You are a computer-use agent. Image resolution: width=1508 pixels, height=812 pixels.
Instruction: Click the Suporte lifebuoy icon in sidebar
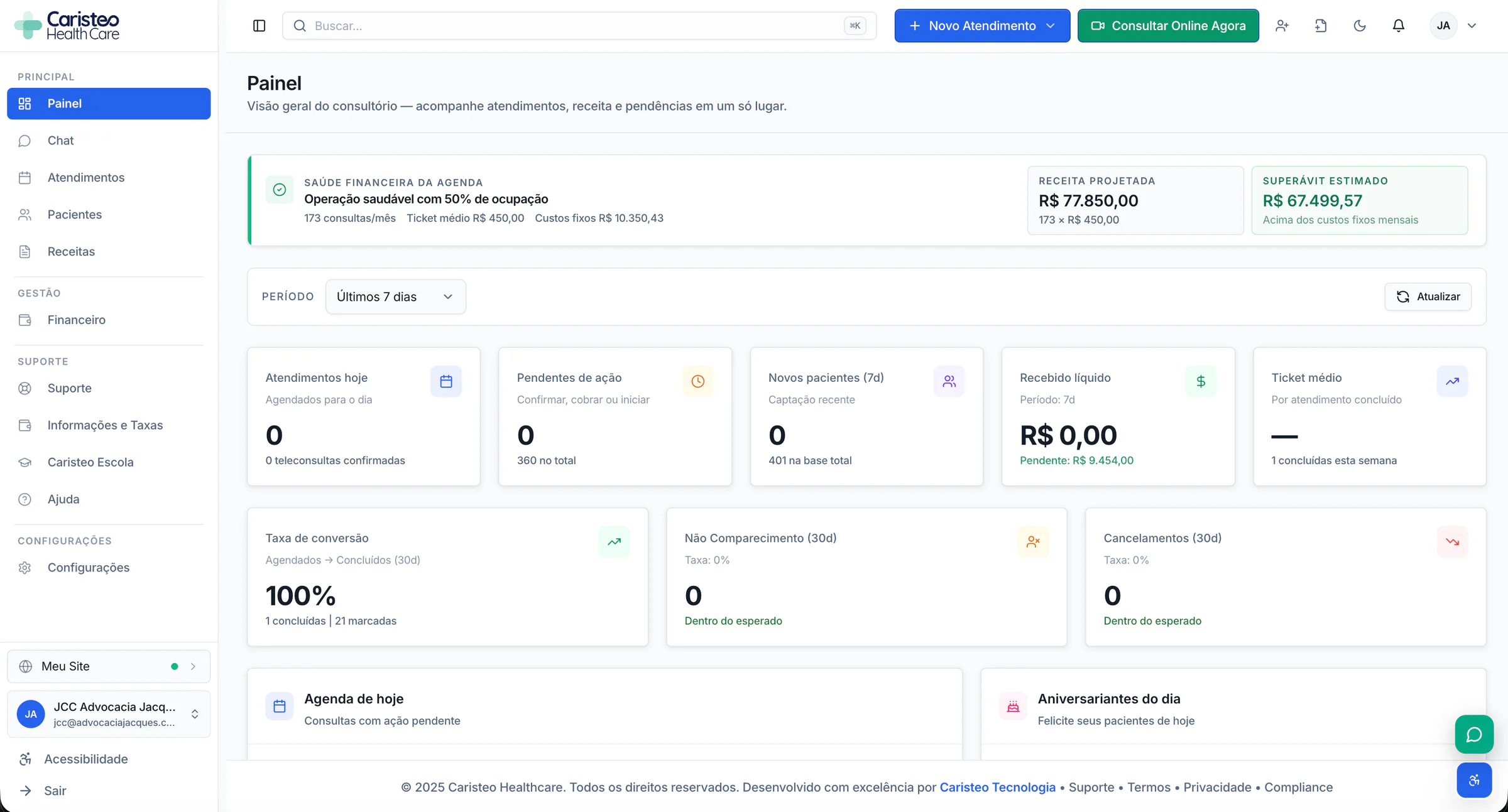[x=25, y=389]
